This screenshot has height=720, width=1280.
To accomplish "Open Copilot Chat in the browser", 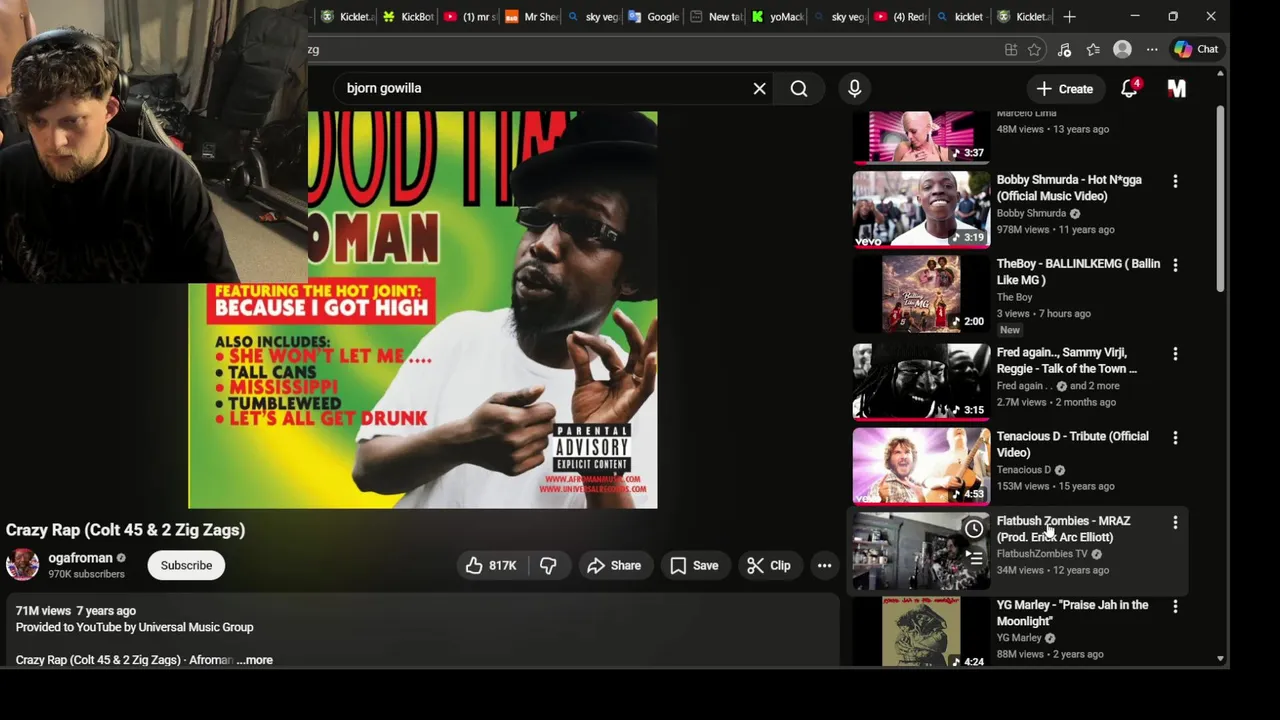I will pos(1197,49).
